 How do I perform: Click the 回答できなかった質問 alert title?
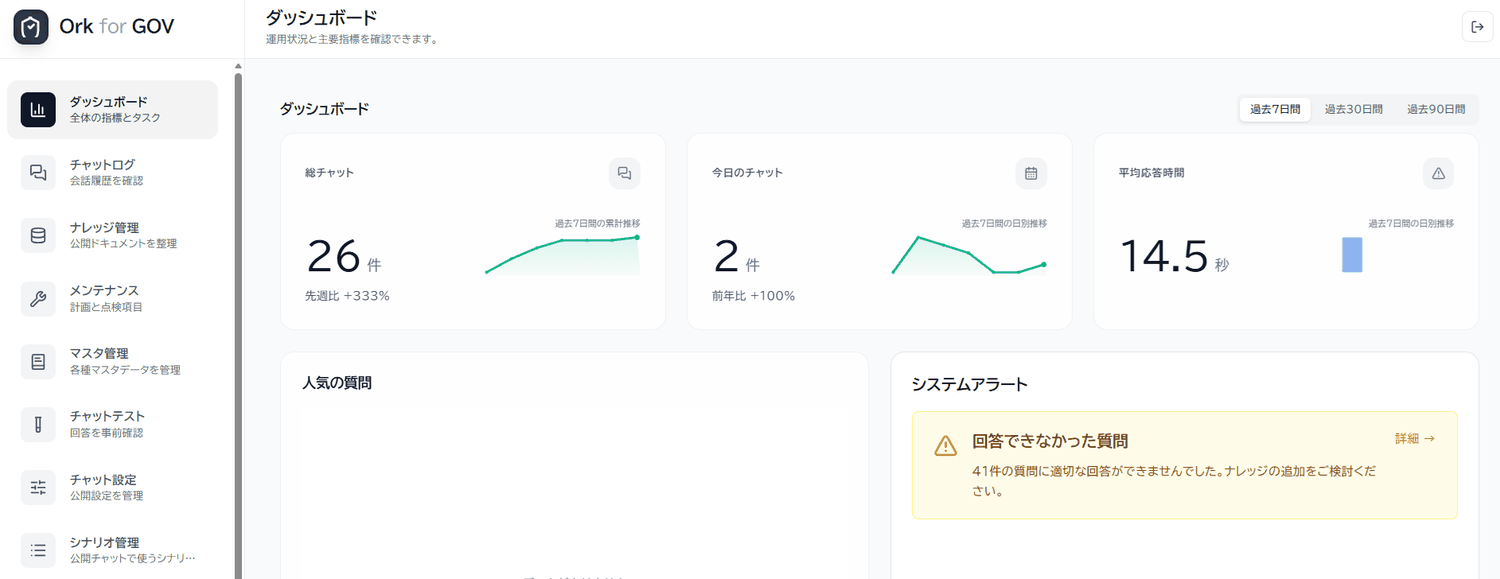point(1051,441)
